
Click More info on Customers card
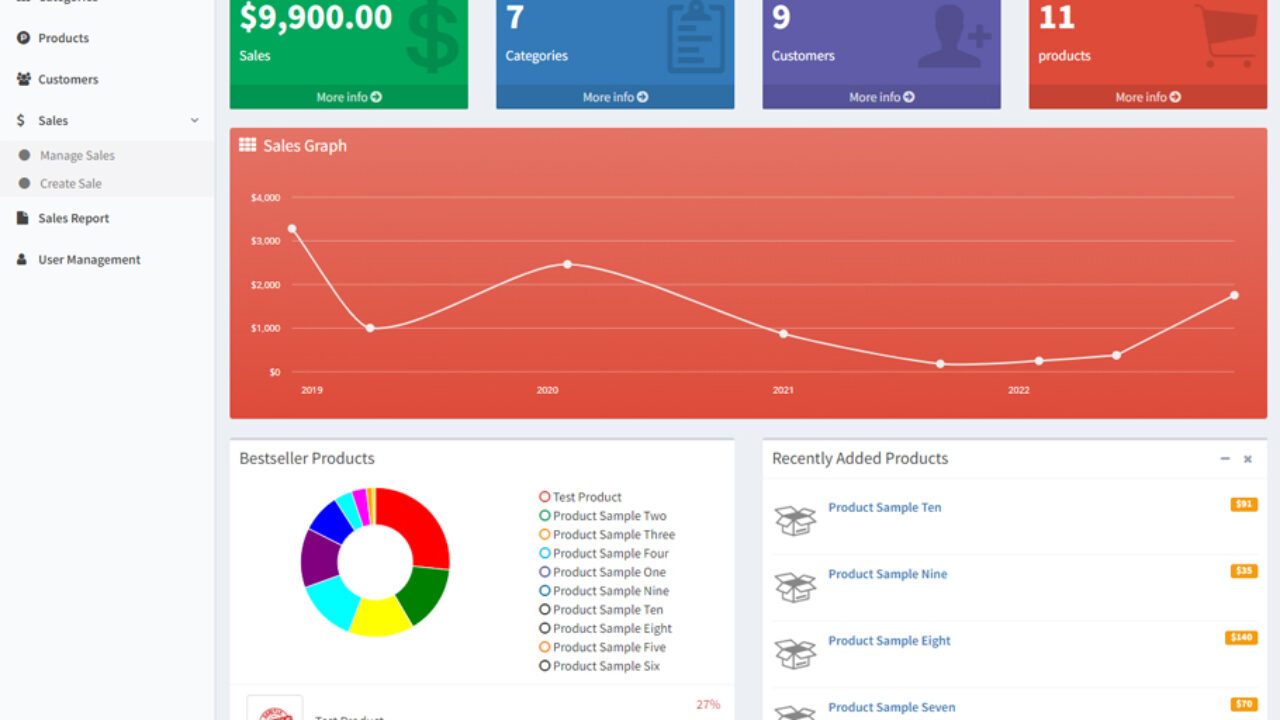[882, 97]
